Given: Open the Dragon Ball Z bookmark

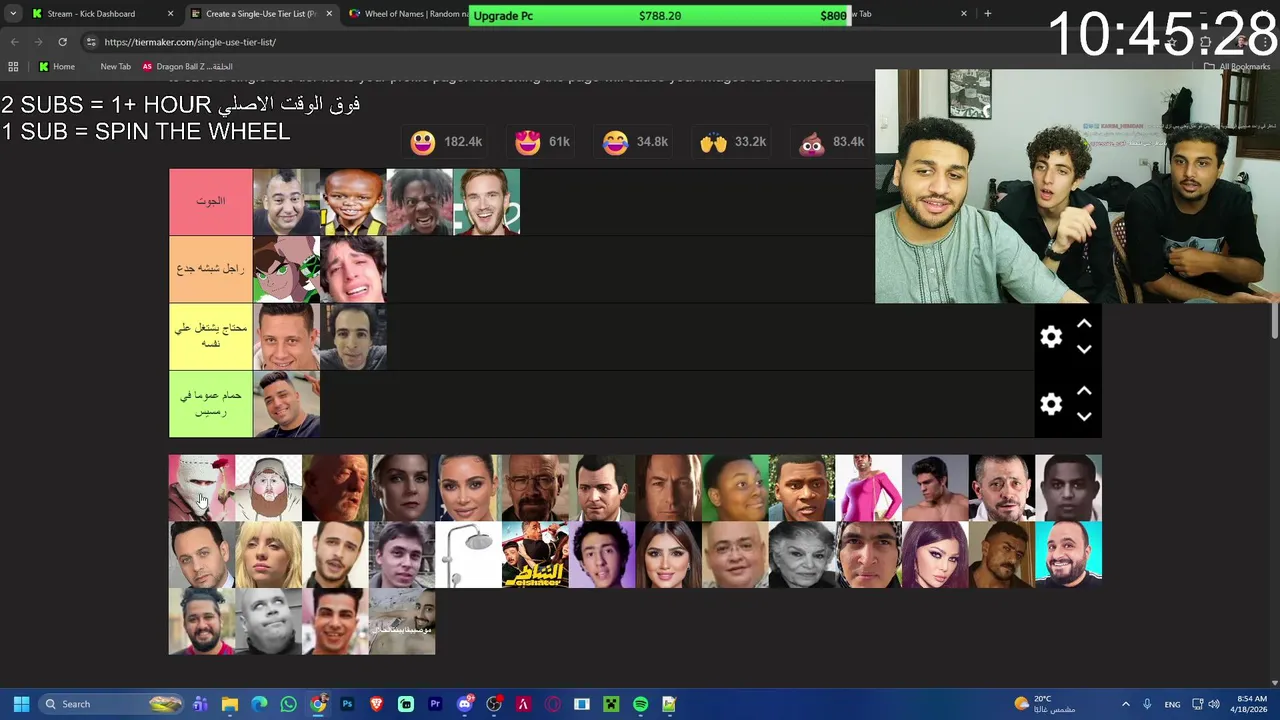Looking at the screenshot, I should point(187,66).
